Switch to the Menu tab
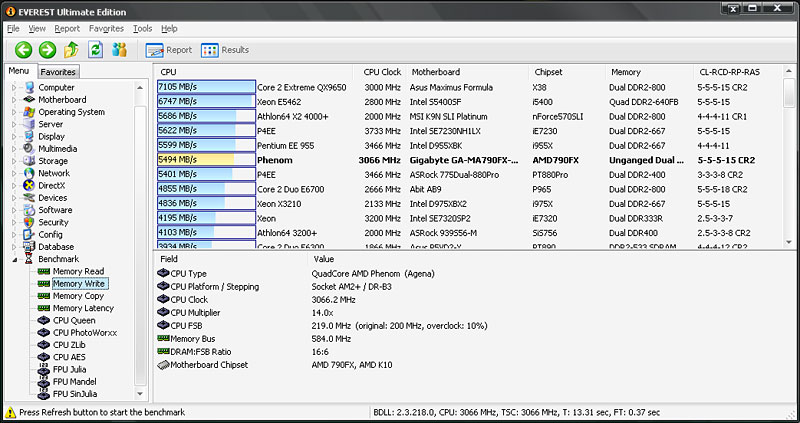The image size is (800, 423). pos(19,71)
